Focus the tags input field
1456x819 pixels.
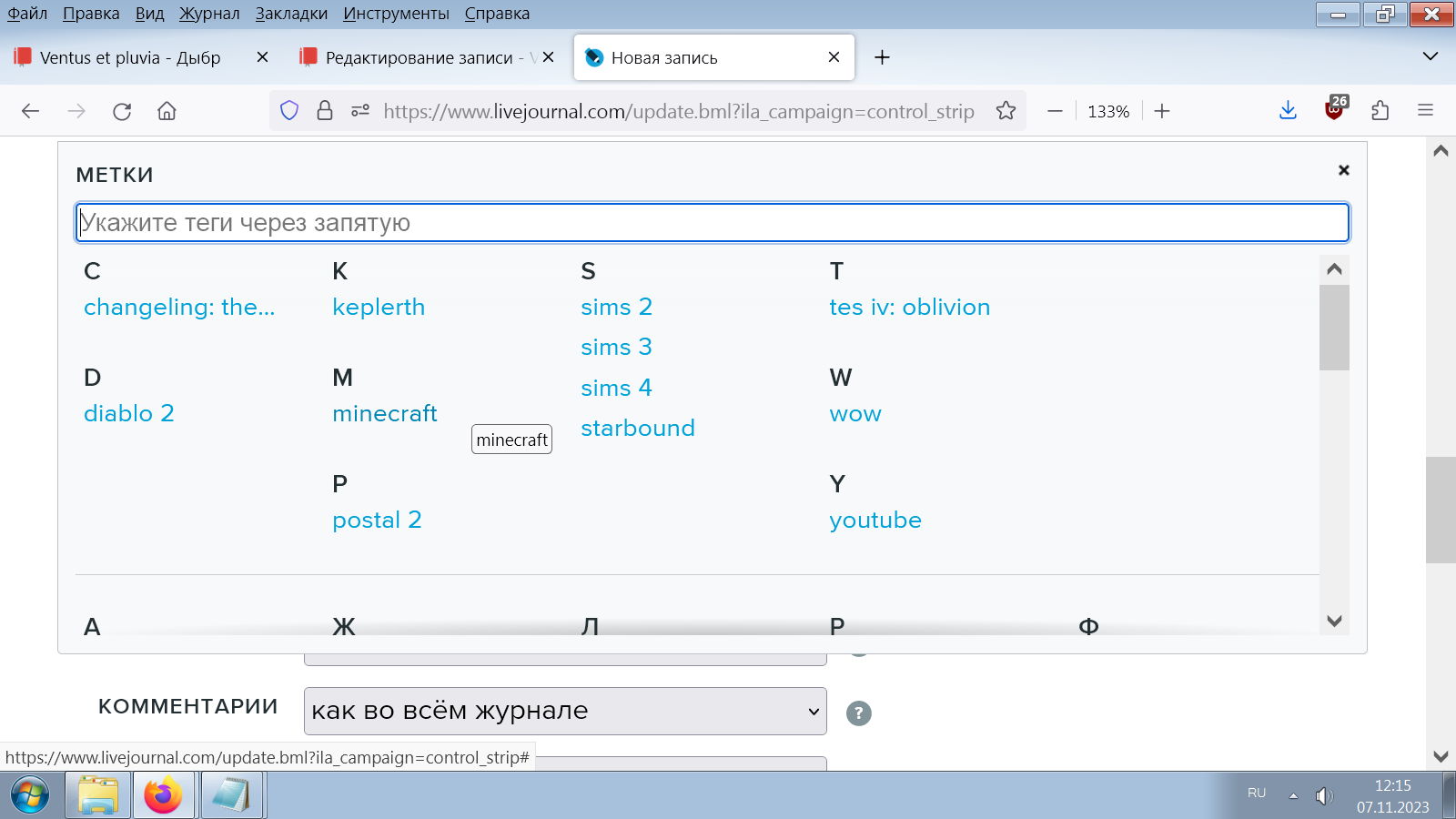[x=712, y=222]
